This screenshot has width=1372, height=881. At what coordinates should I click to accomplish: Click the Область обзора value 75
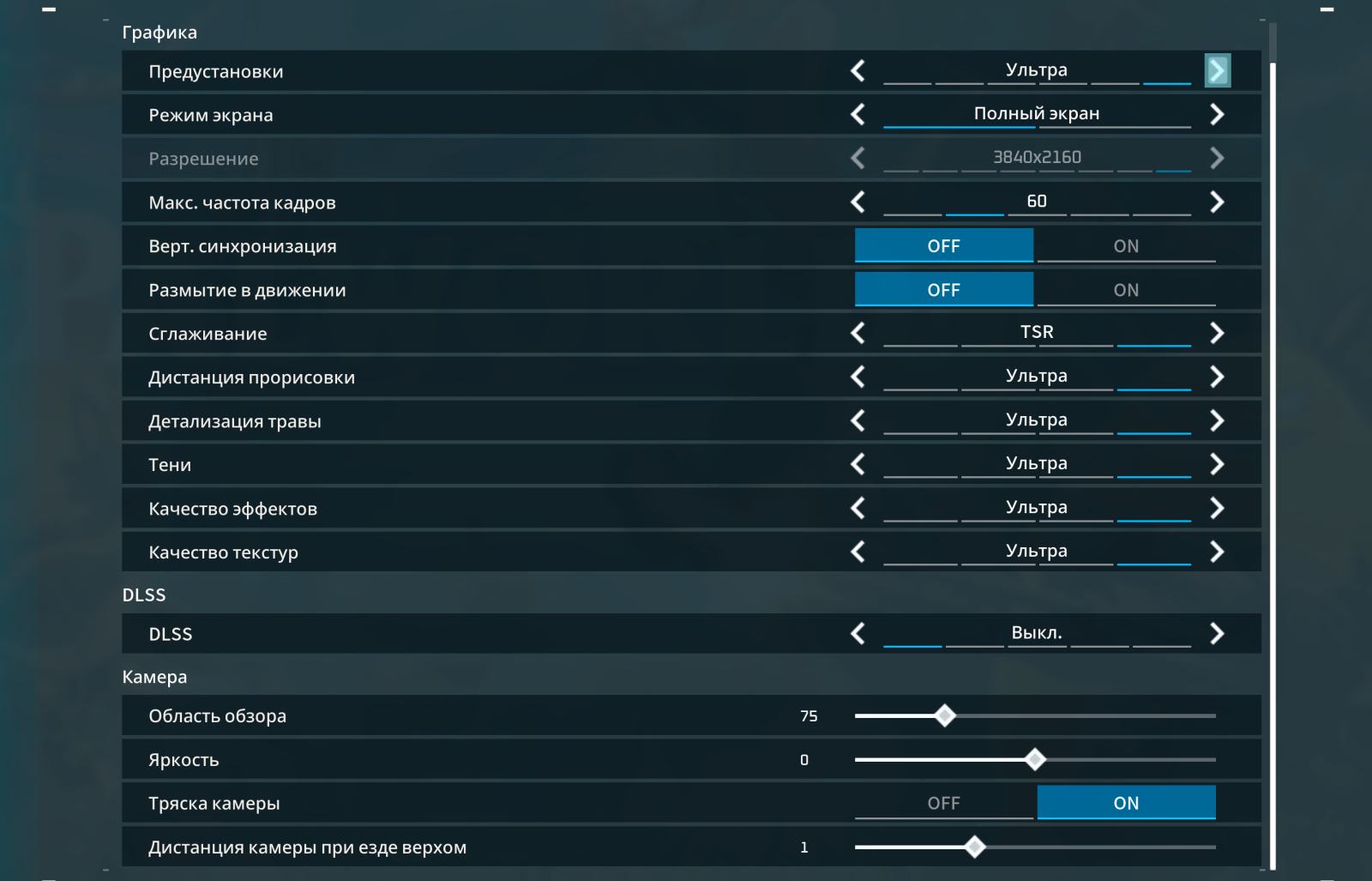click(809, 715)
